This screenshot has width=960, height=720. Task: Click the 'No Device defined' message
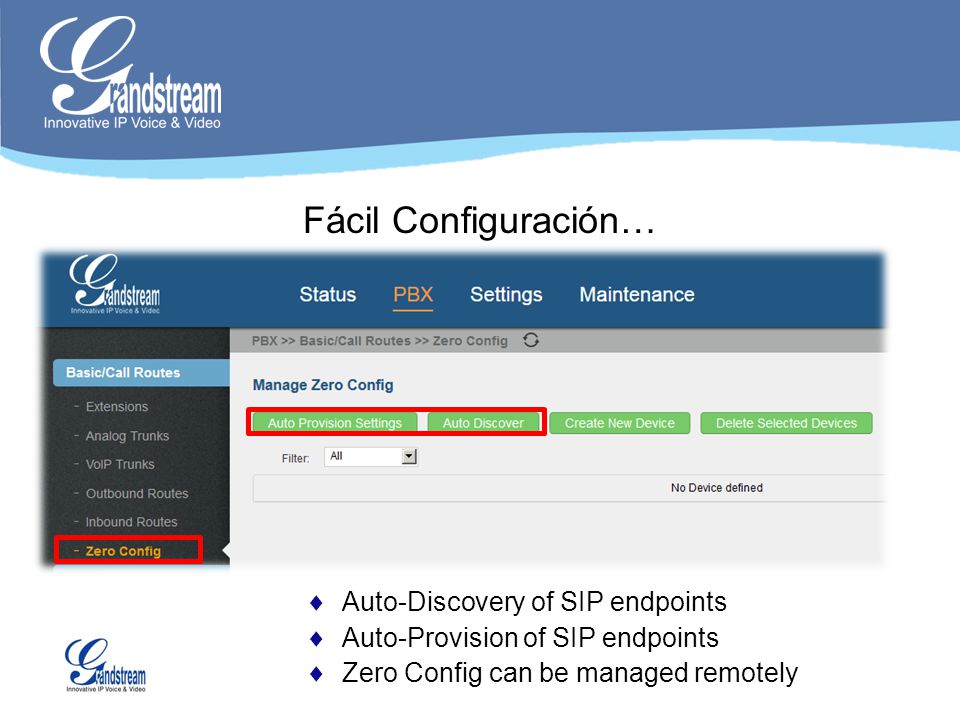[x=717, y=488]
